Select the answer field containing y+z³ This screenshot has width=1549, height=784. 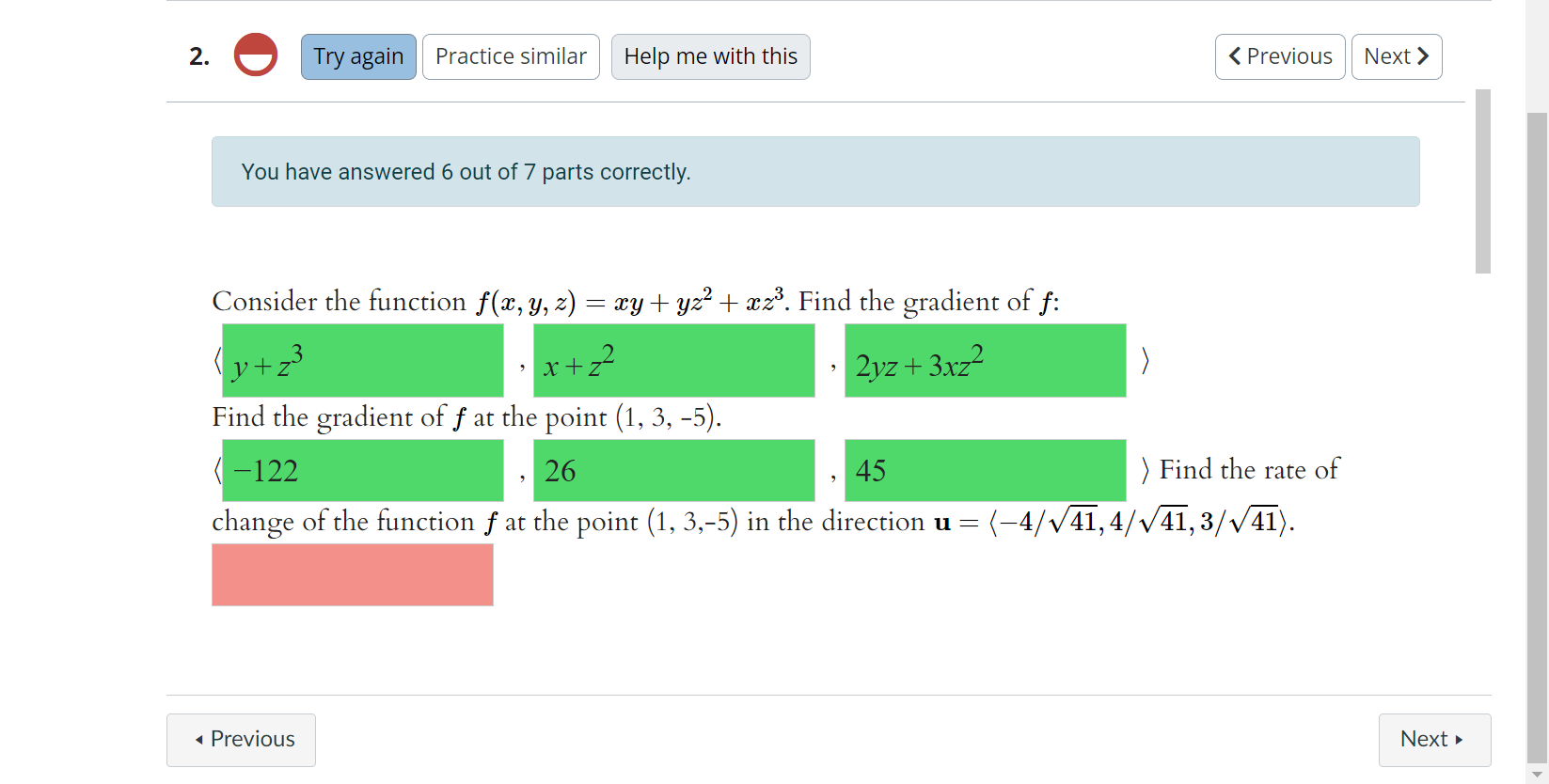[x=362, y=360]
